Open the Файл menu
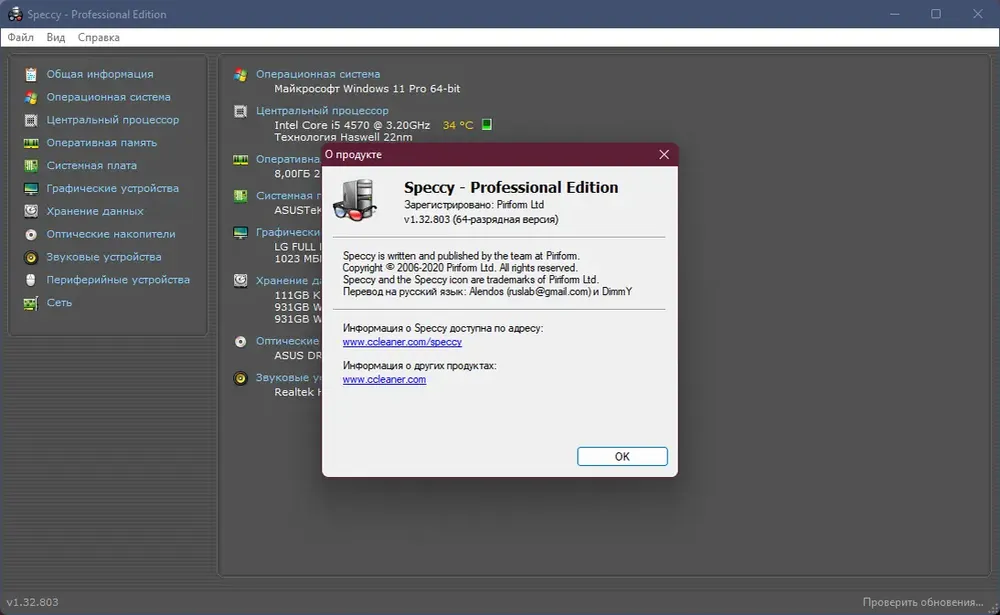1000x615 pixels. [x=20, y=38]
